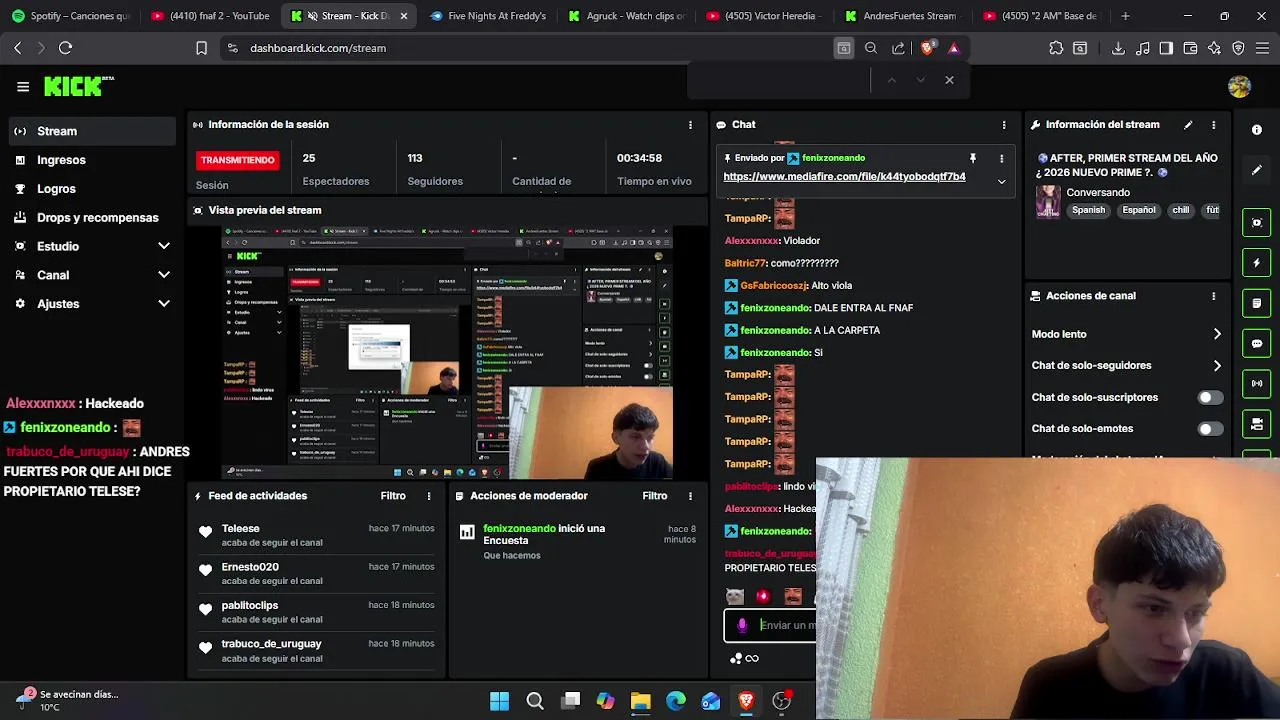The width and height of the screenshot is (1280, 720).
Task: Open options of the pinned chat message
Action: point(1001,158)
